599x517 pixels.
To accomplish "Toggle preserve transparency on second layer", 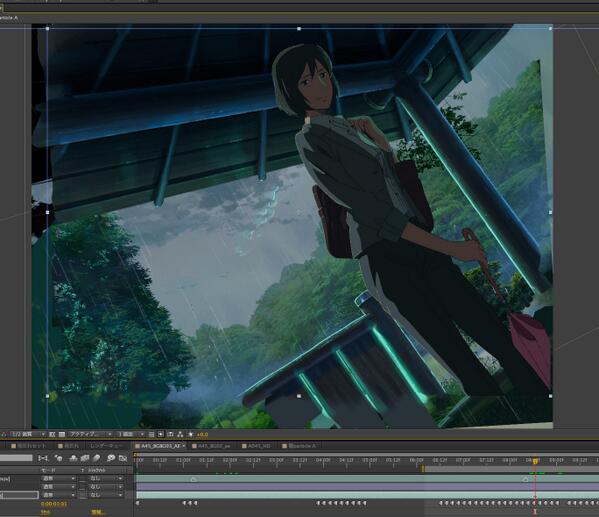I will 83,487.
